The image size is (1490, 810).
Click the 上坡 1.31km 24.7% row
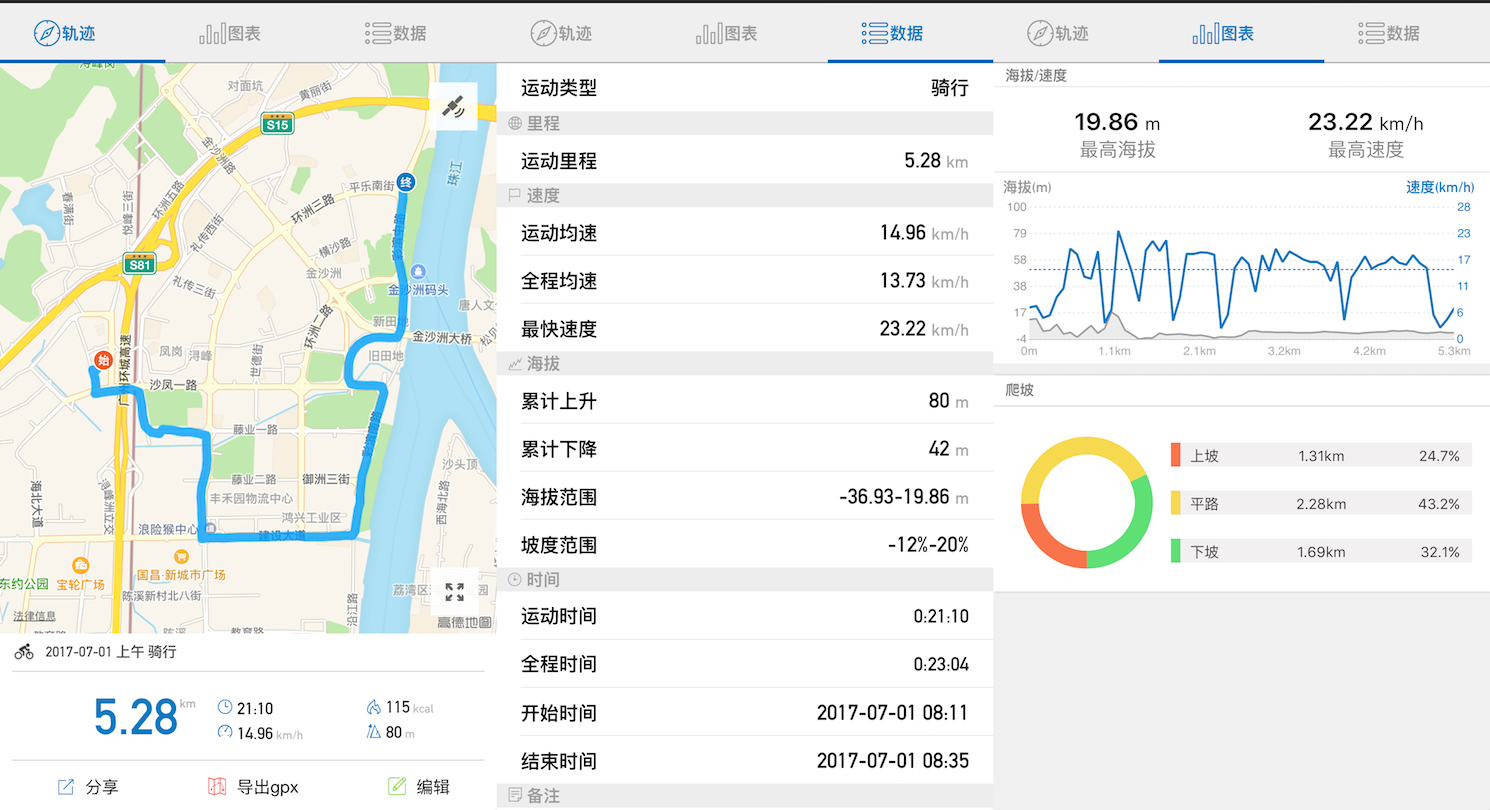click(x=1320, y=456)
